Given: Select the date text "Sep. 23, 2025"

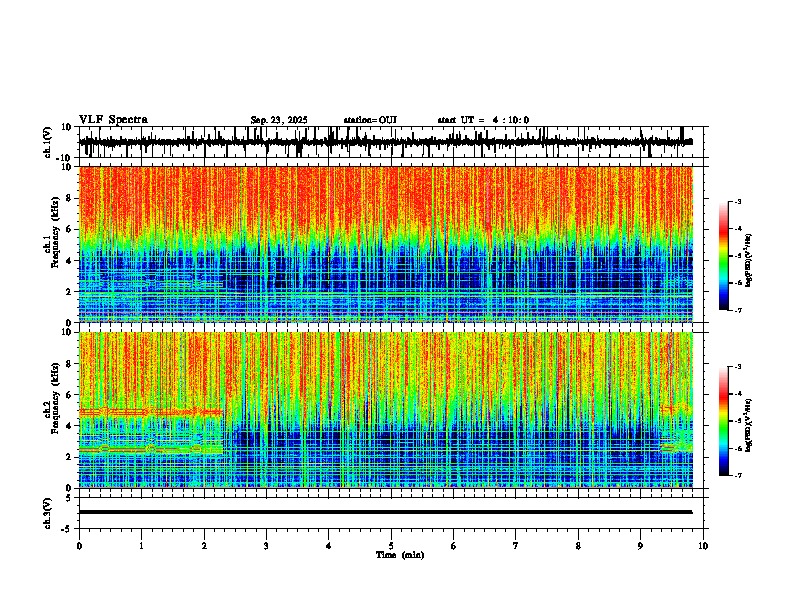Looking at the screenshot, I should tap(279, 120).
